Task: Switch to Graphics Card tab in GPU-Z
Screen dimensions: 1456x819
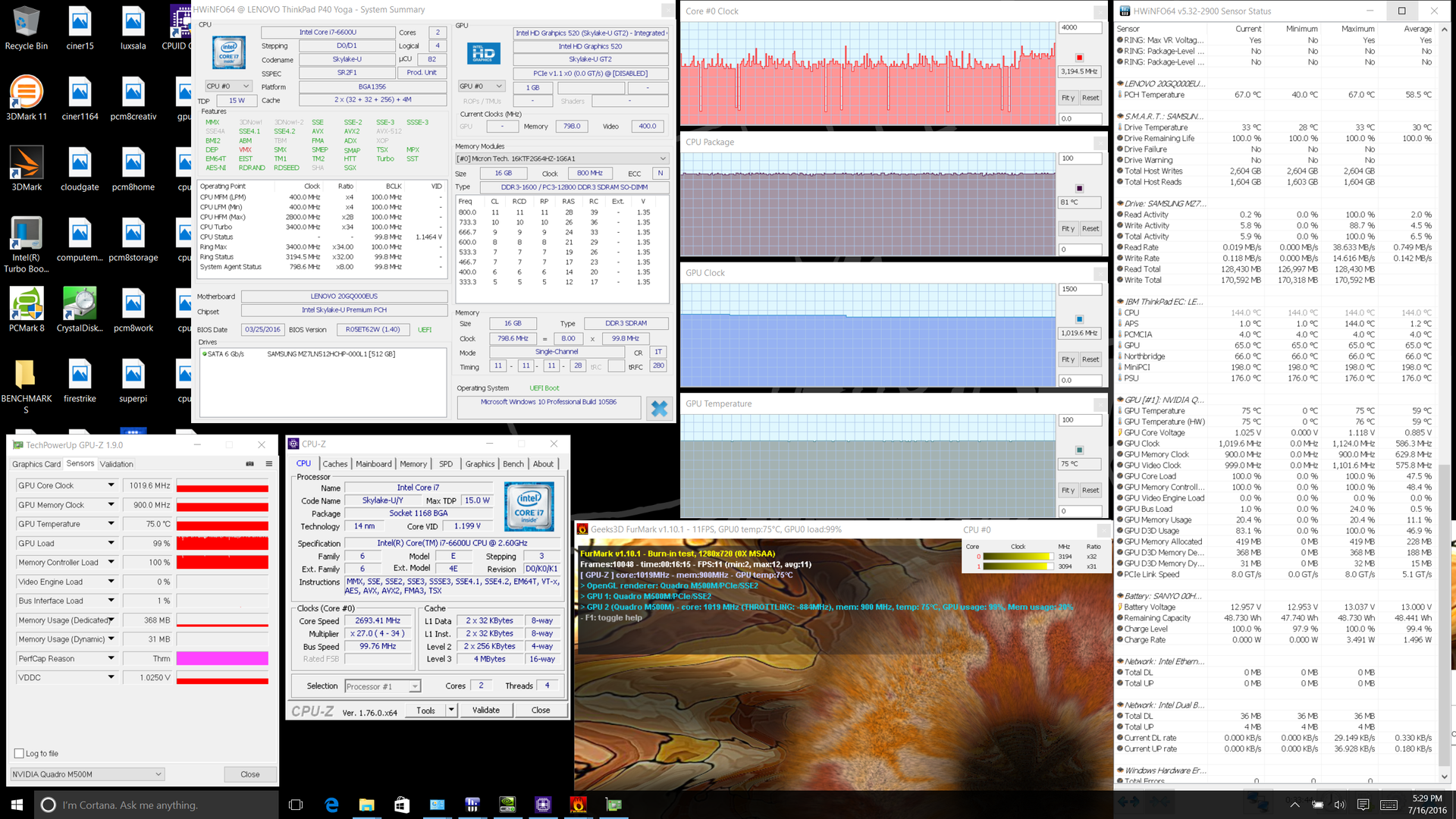Action: click(36, 464)
